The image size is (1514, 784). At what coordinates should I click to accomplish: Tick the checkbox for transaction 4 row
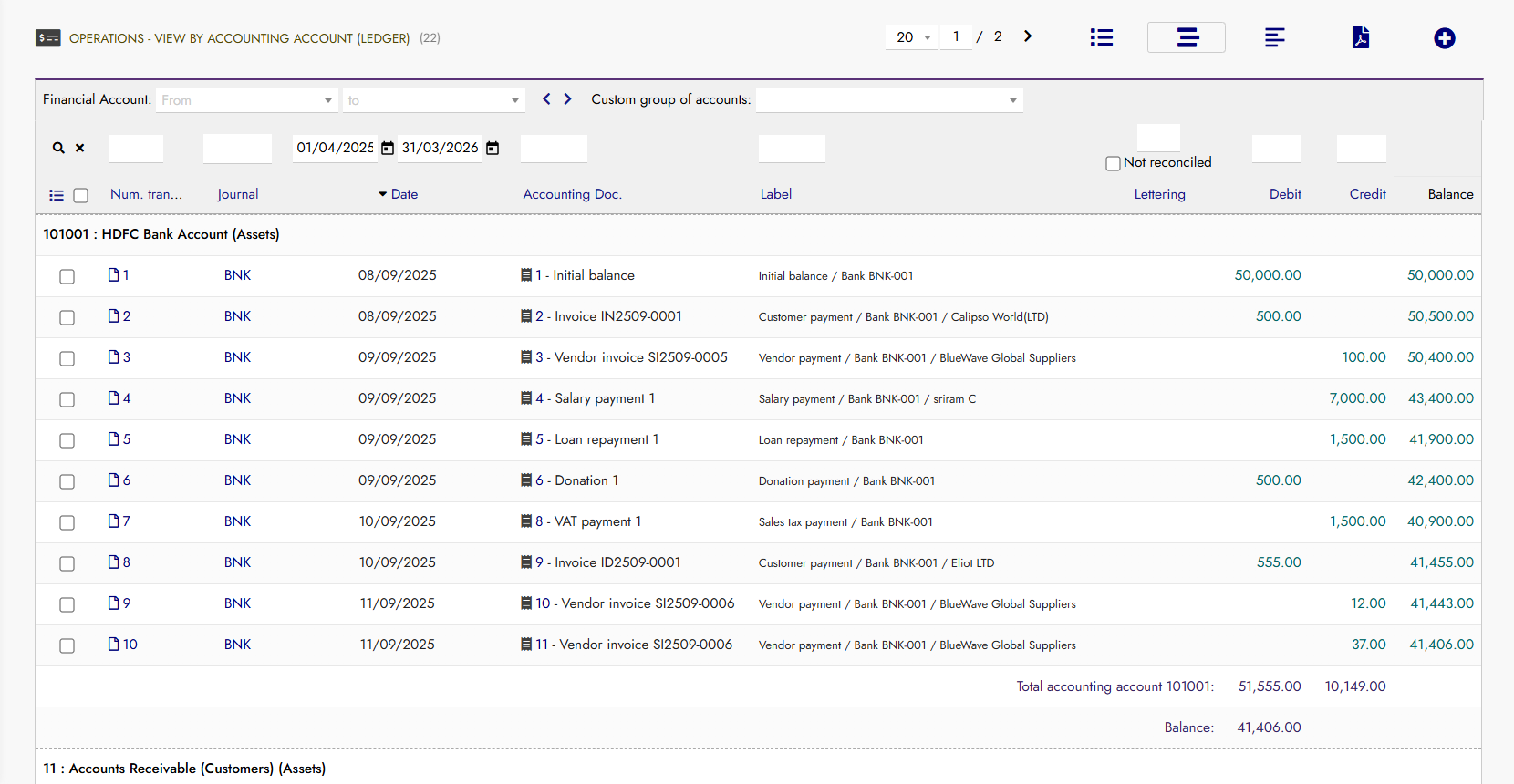click(67, 399)
